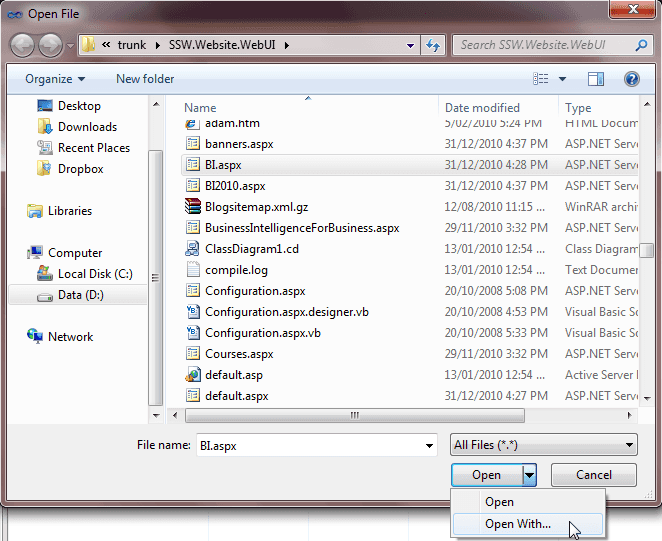
Task: Select Data (D:) drive in navigation tree
Action: tap(80, 295)
